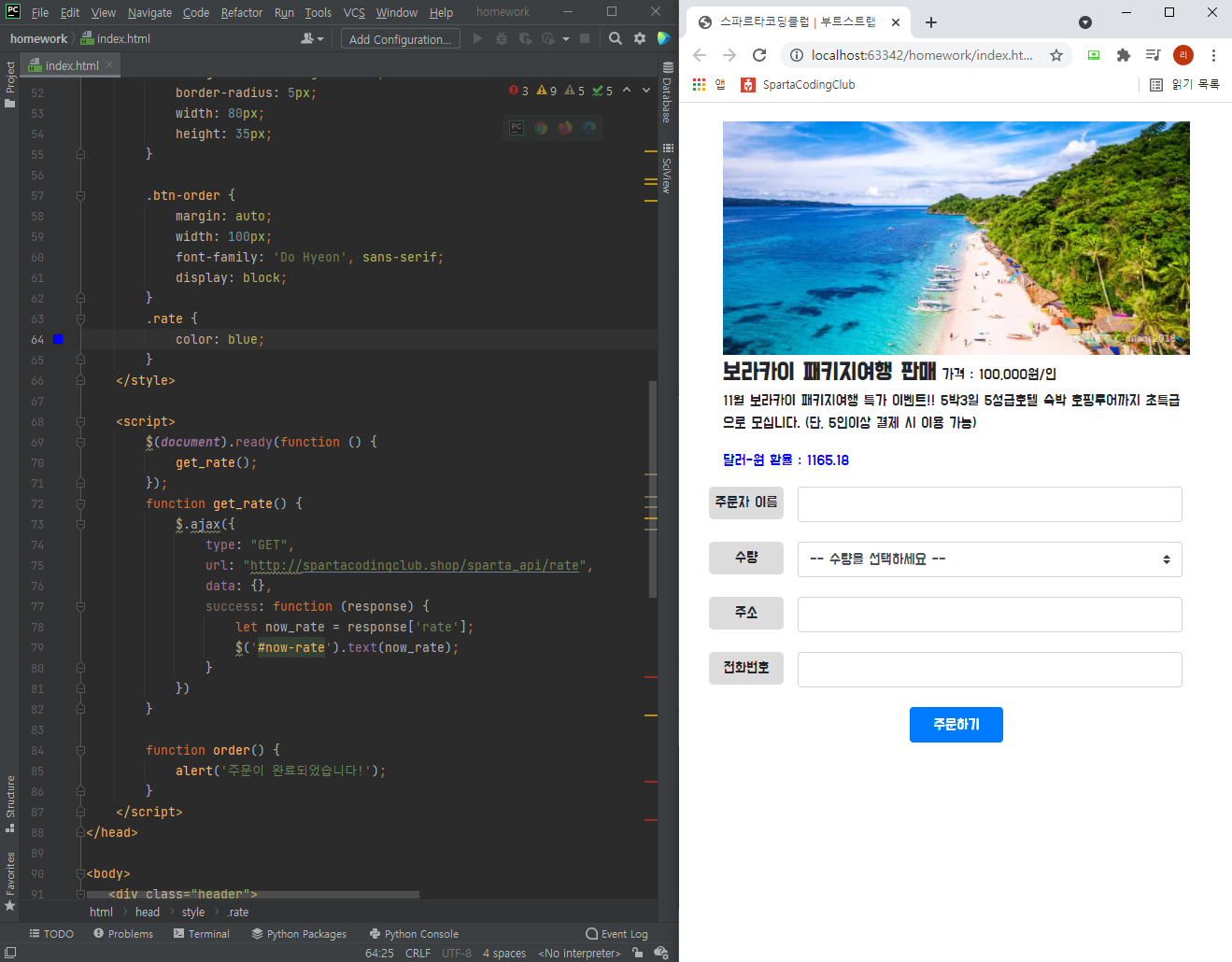This screenshot has width=1232, height=962.
Task: Open built-in preview PyCharm icon in editor
Action: pos(517,127)
